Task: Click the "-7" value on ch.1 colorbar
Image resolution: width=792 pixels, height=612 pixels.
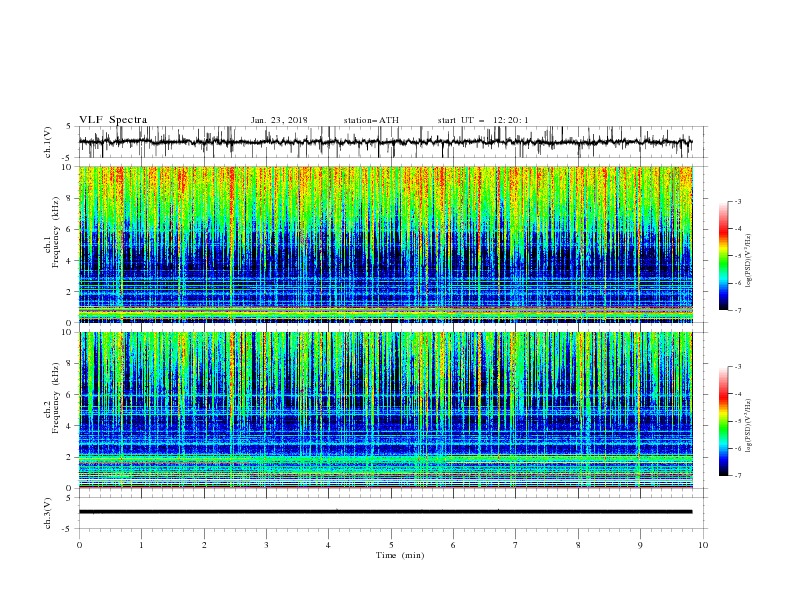Action: click(x=738, y=310)
